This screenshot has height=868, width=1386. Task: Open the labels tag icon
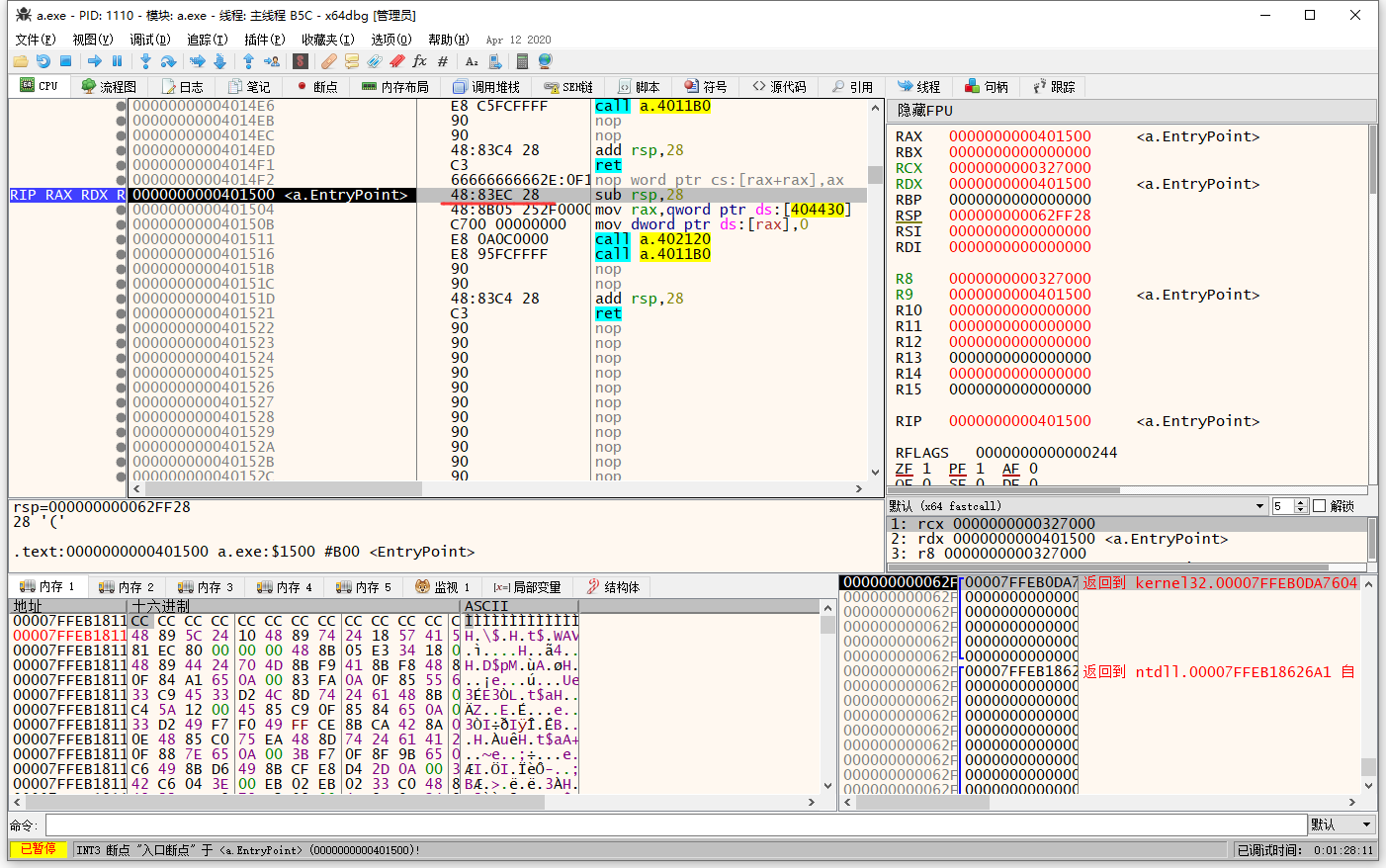(375, 61)
